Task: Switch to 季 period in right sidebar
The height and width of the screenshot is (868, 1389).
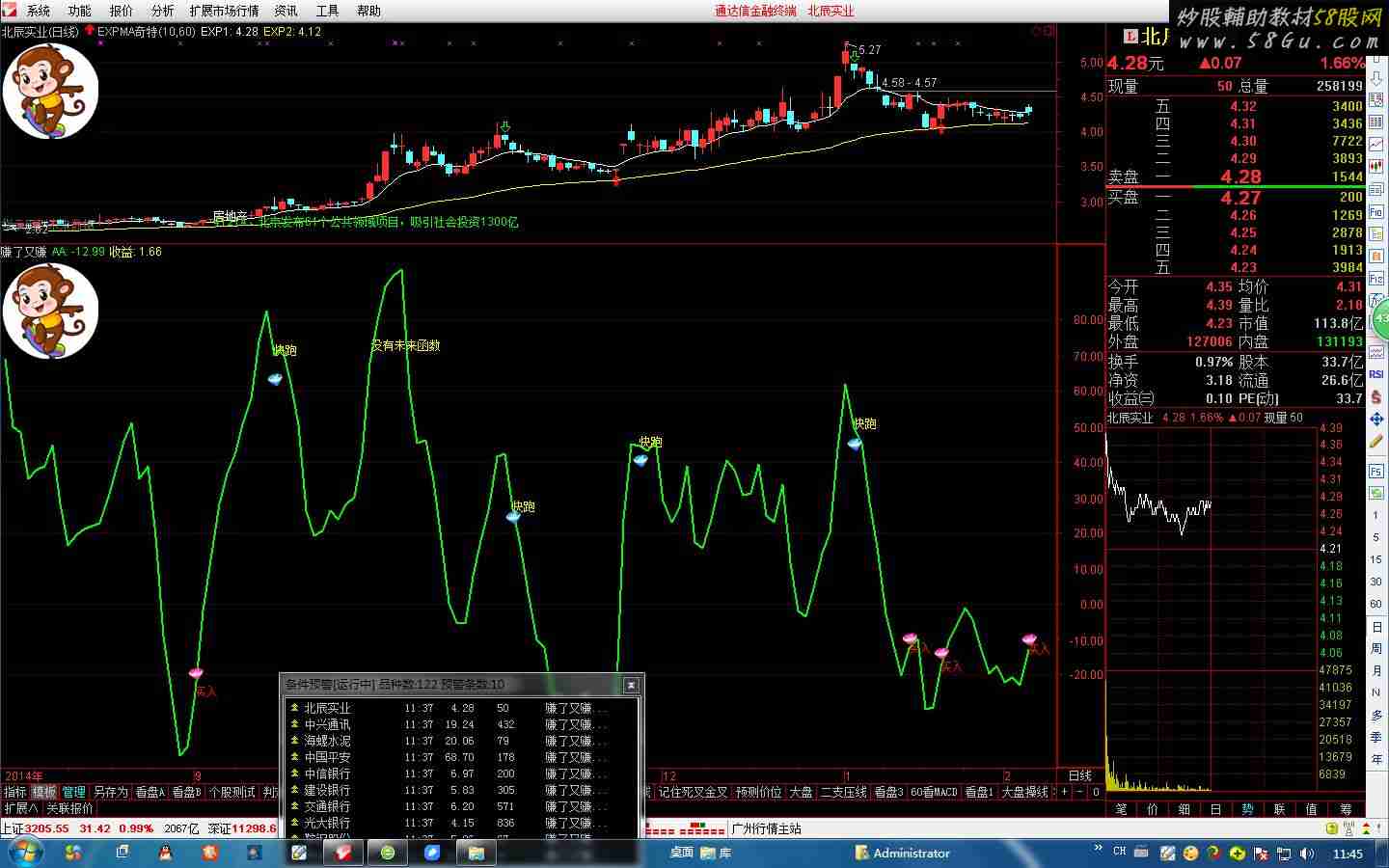Action: click(1376, 738)
